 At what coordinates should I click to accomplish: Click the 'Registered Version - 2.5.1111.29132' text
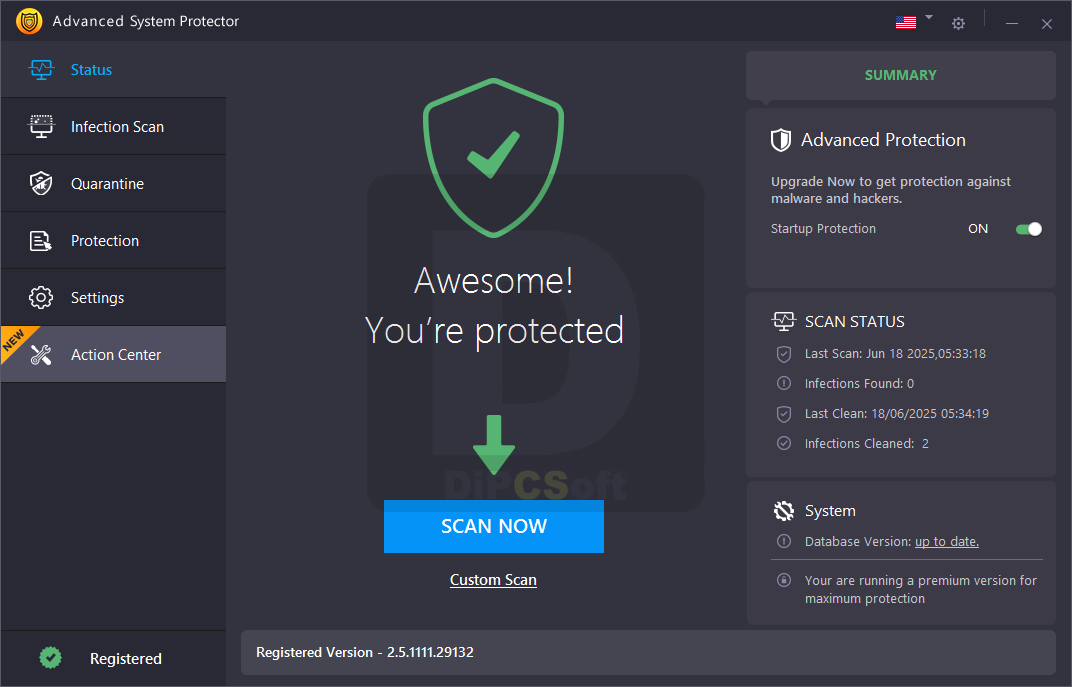click(364, 652)
